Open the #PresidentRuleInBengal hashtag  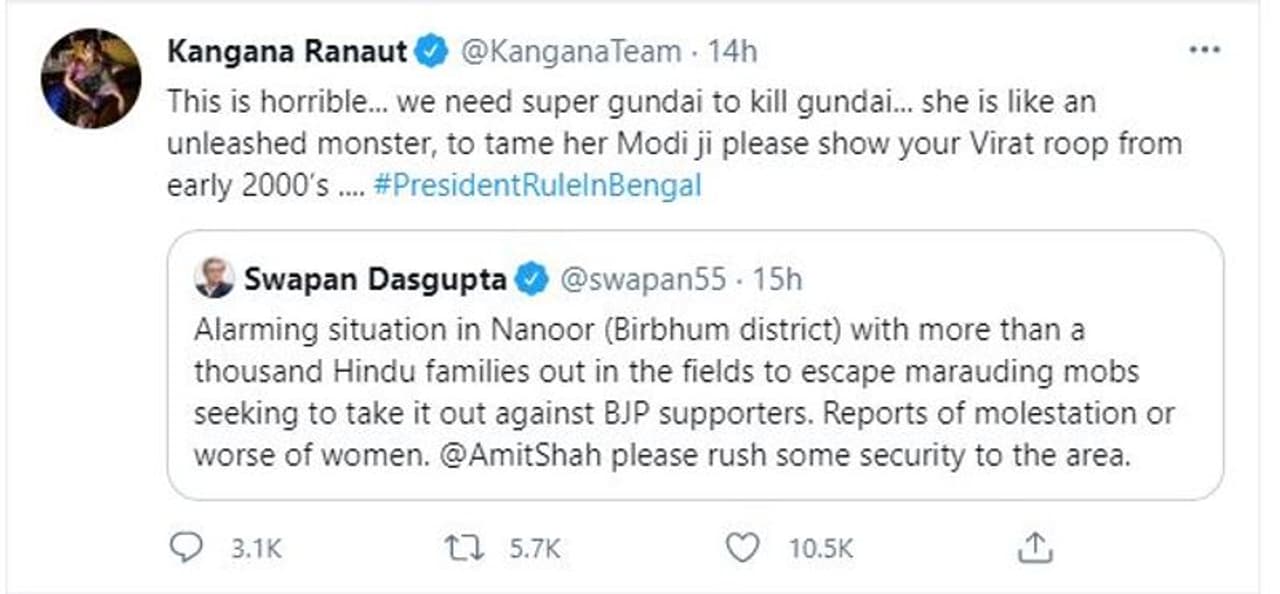click(537, 186)
